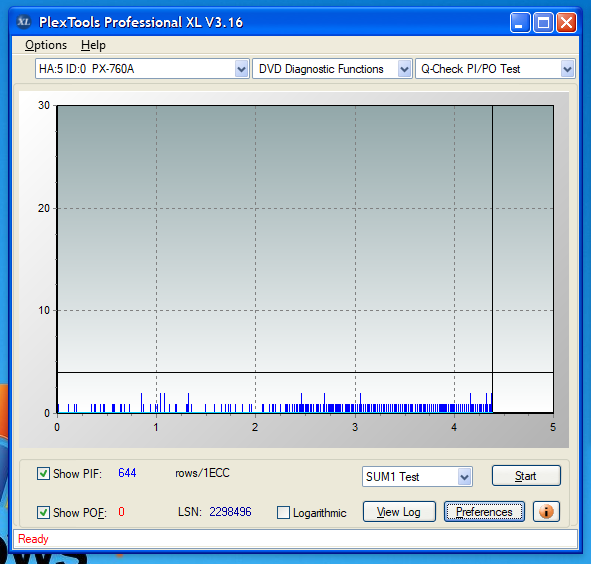Enable the Logarithmic checkbox

pyautogui.click(x=283, y=513)
